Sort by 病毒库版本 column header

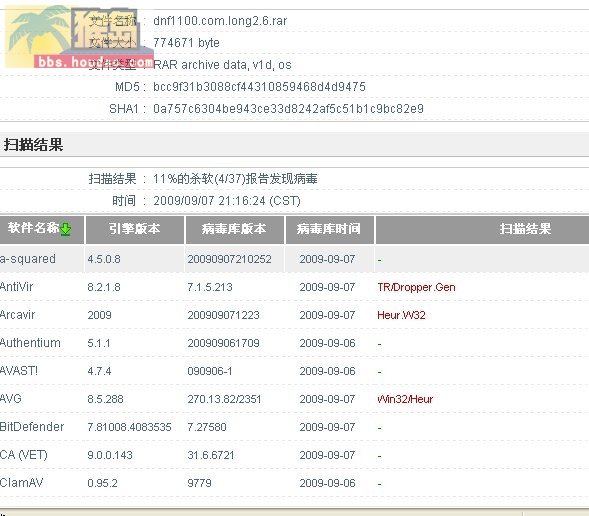click(234, 229)
